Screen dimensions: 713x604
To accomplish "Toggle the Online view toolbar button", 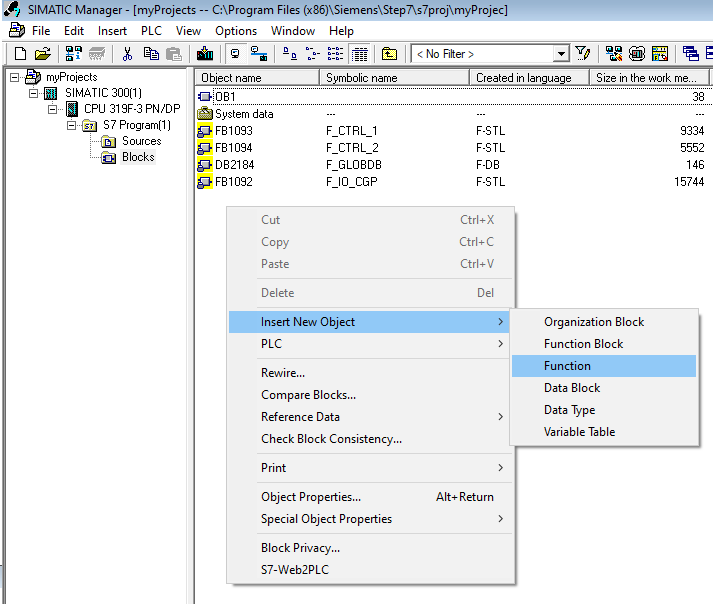I will (x=259, y=54).
